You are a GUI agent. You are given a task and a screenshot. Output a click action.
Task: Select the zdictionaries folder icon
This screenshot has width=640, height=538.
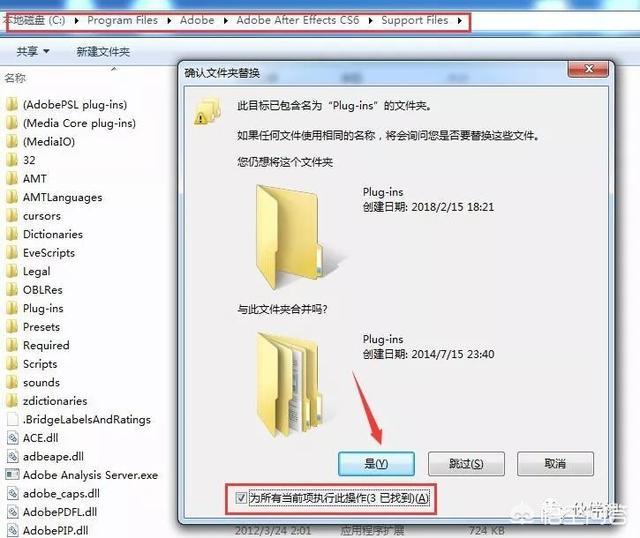pyautogui.click(x=12, y=401)
